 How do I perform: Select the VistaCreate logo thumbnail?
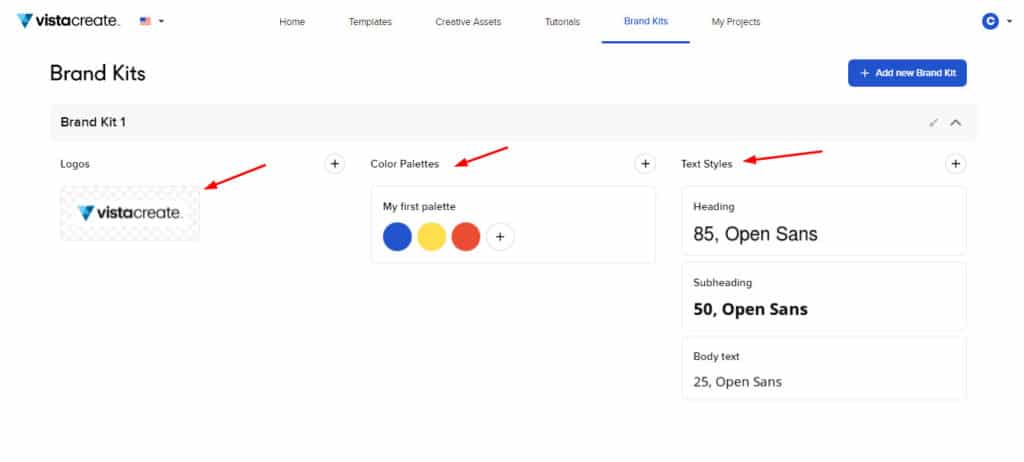point(130,213)
